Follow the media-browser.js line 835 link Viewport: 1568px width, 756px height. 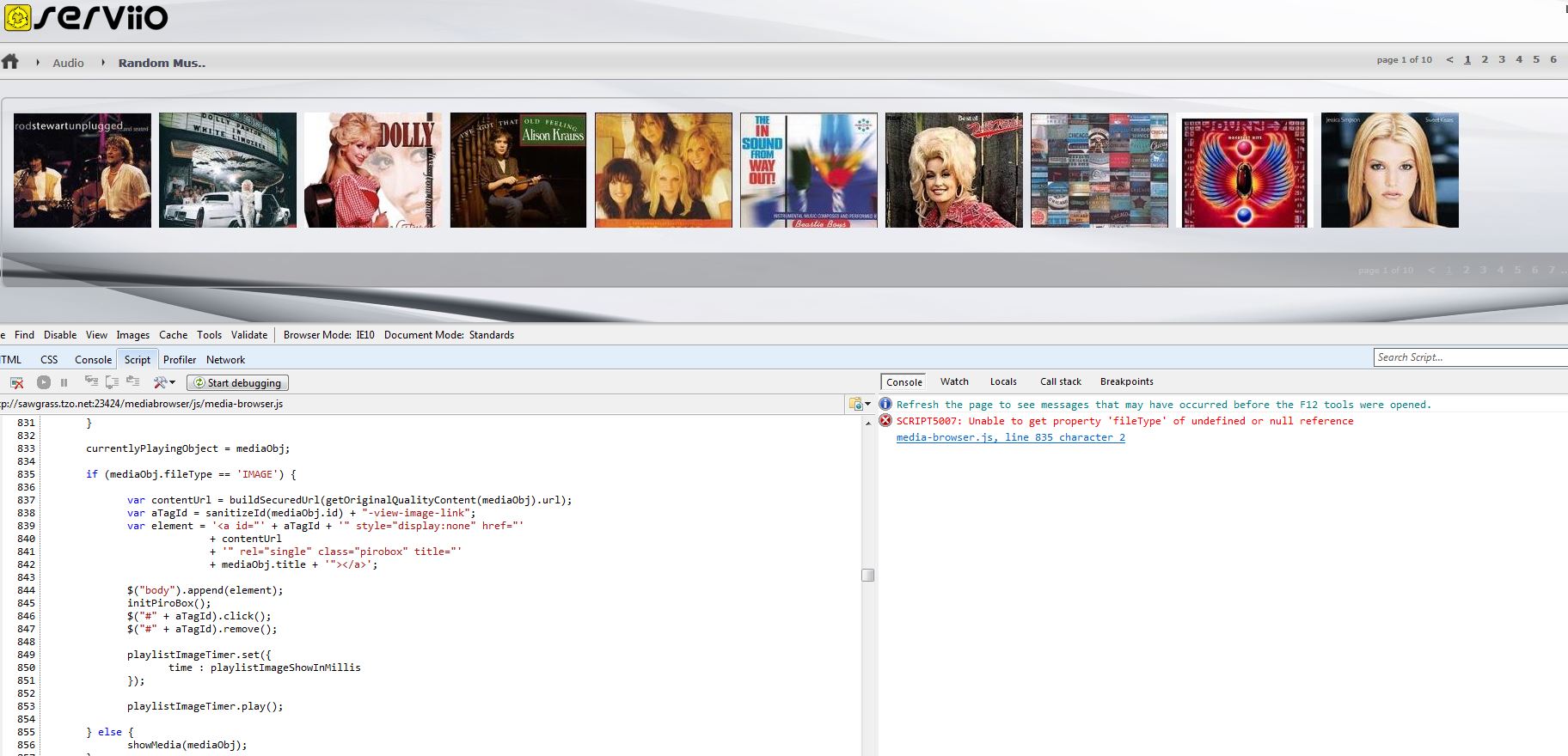click(x=1010, y=437)
